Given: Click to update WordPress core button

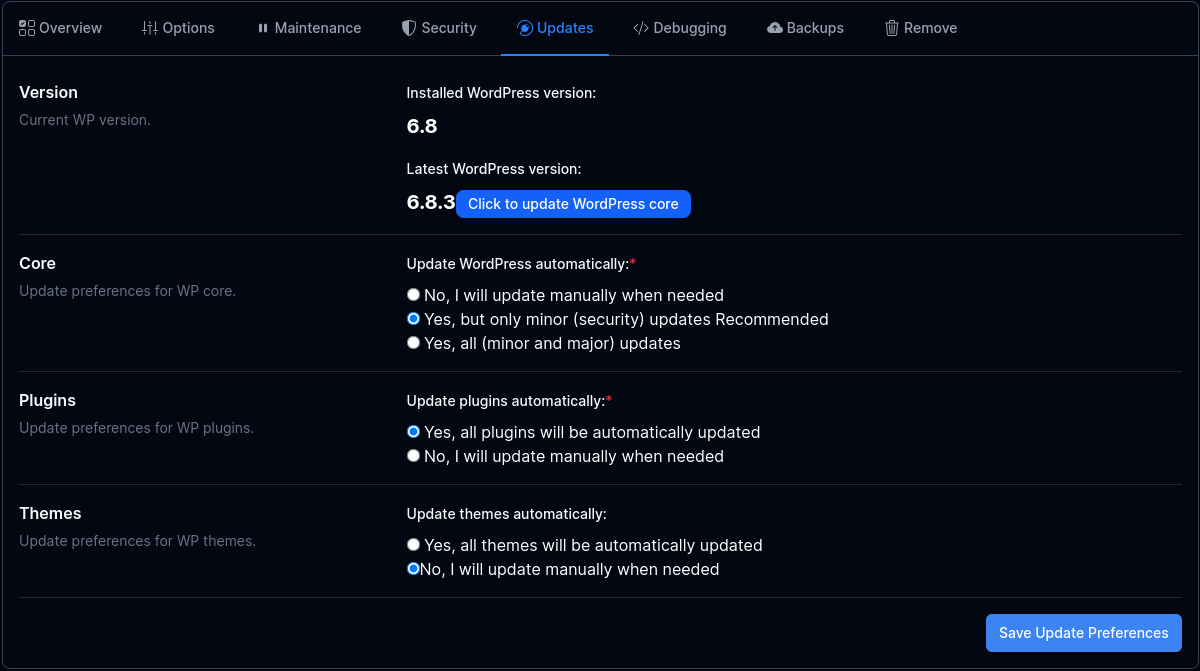Looking at the screenshot, I should point(573,204).
